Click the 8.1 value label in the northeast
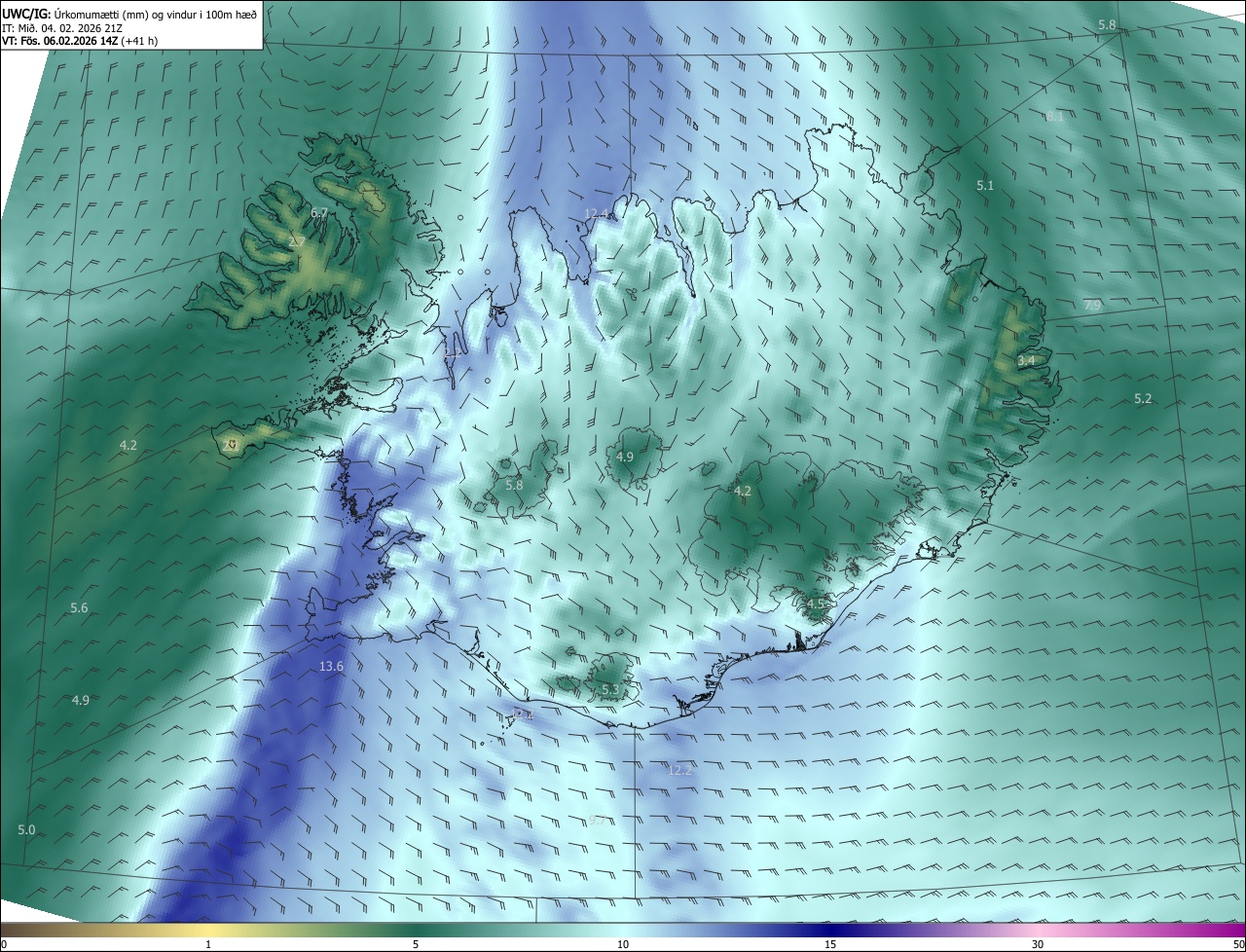 1055,116
